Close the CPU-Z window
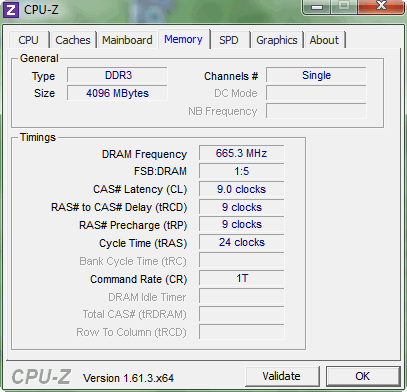The image size is (407, 392). tap(381, 6)
